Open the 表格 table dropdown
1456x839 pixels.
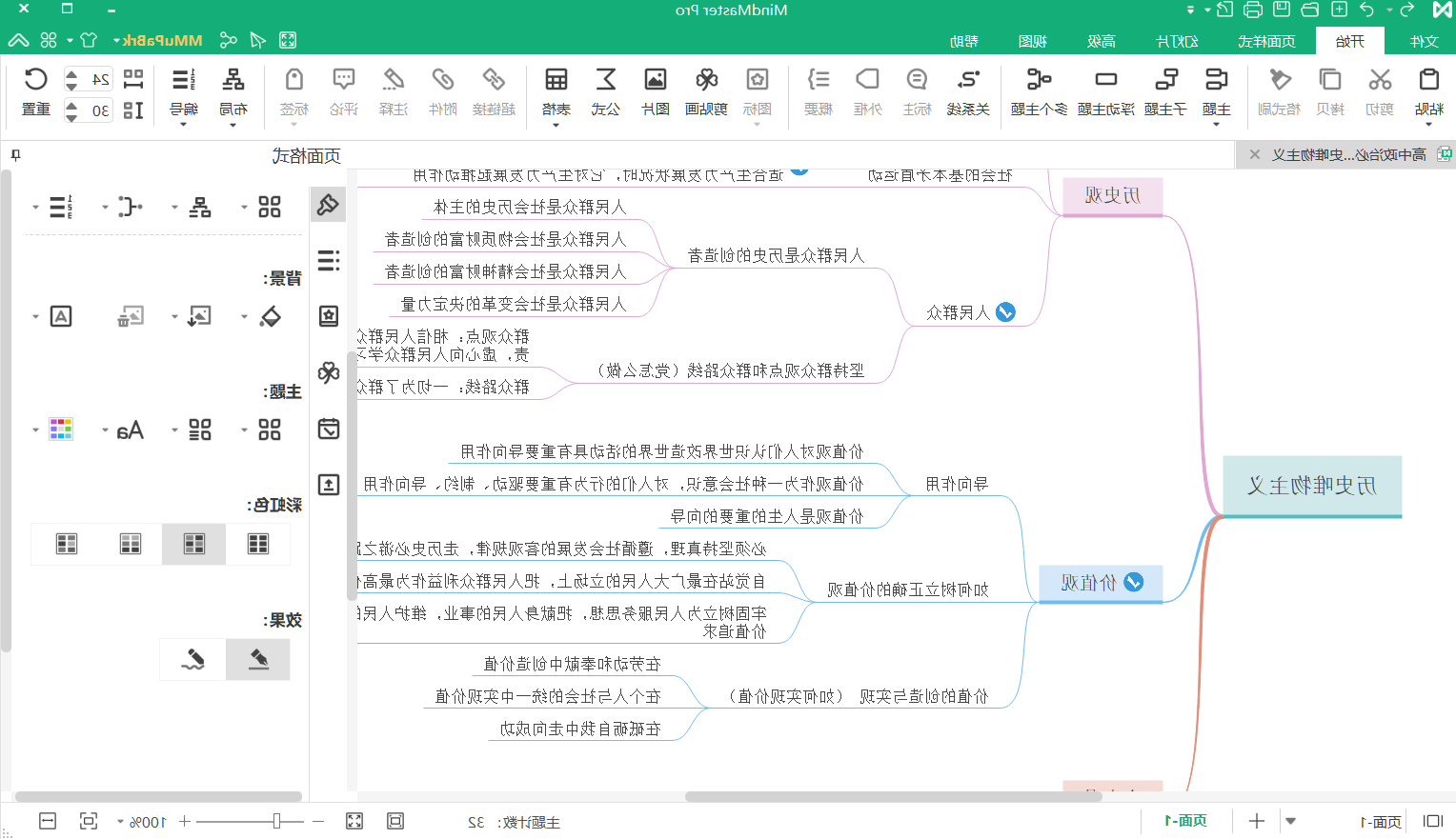pos(556,125)
